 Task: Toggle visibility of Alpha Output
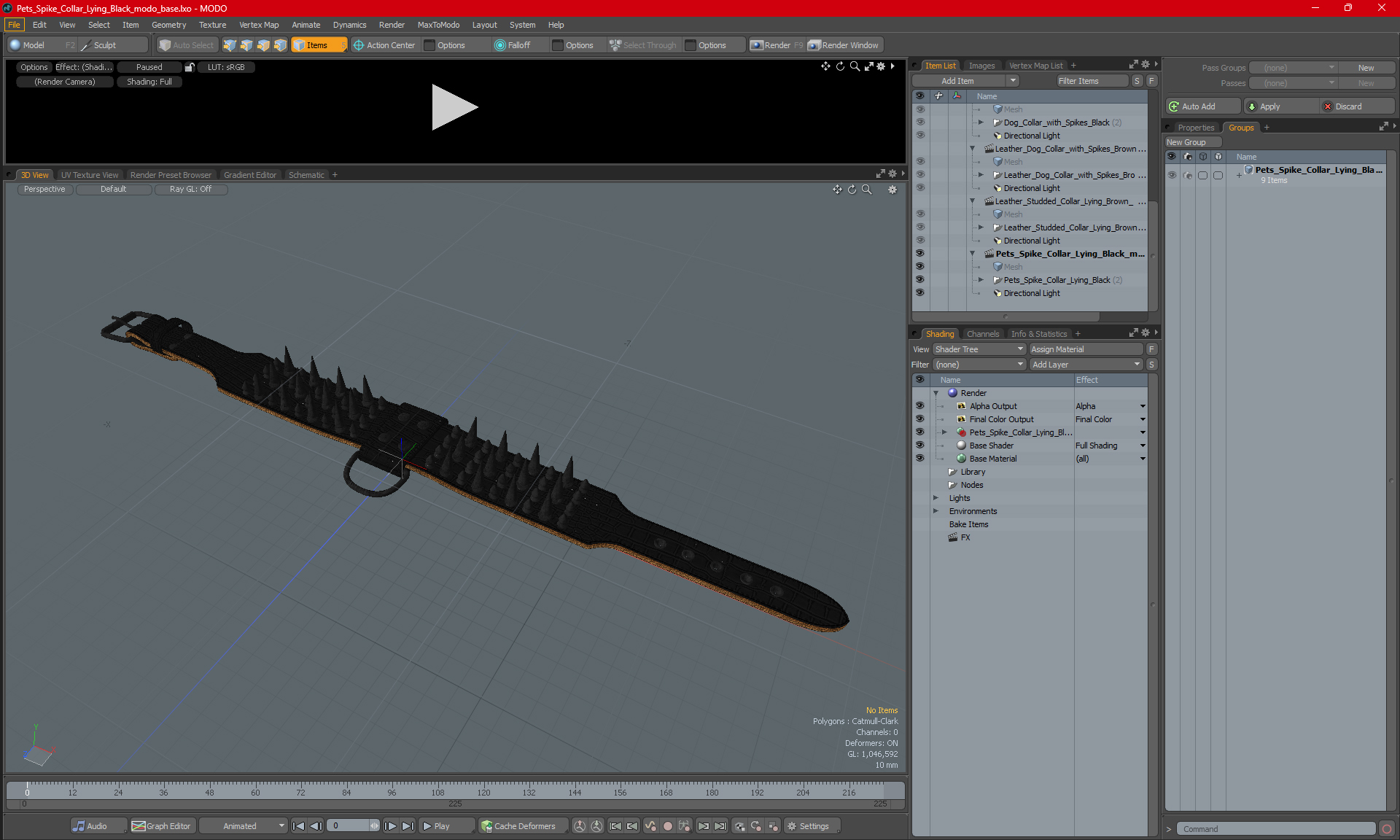[919, 406]
